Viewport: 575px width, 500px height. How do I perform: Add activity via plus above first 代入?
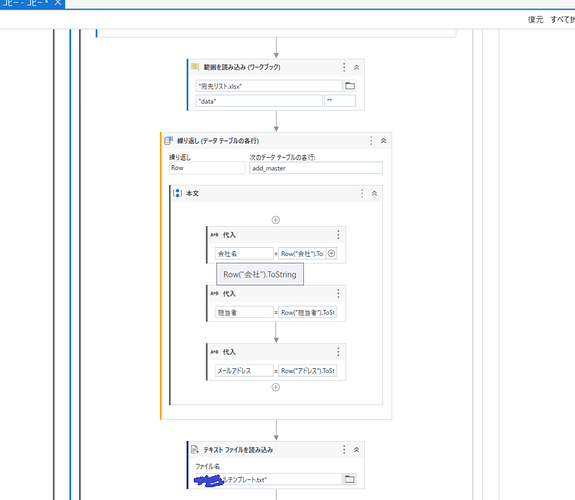tap(276, 220)
